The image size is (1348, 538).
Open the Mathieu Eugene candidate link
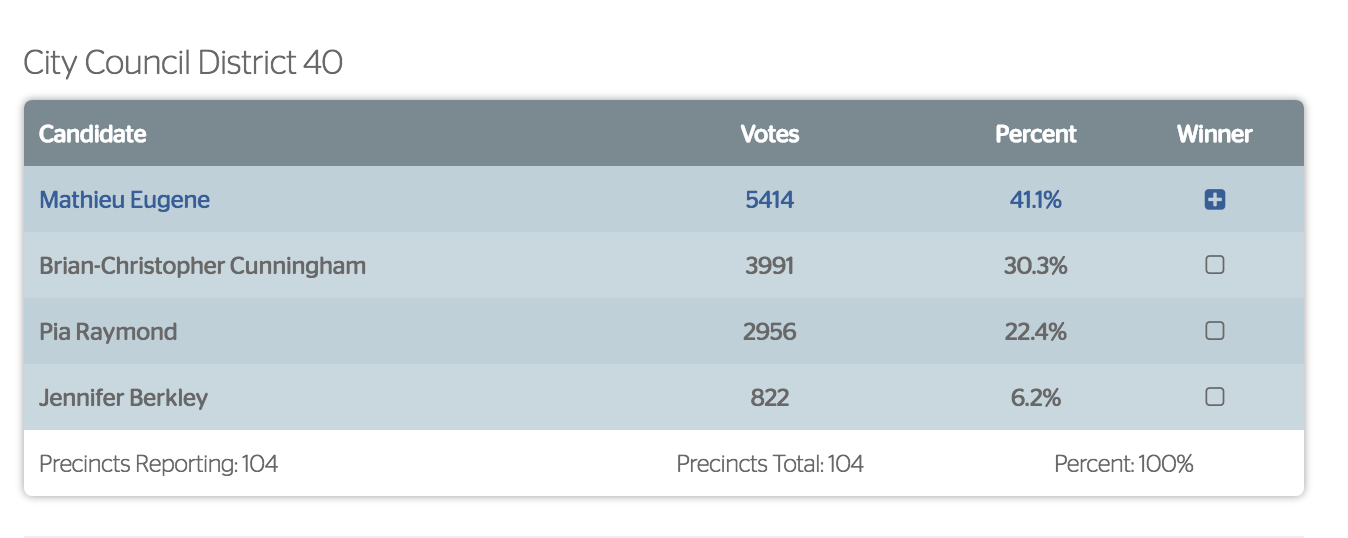pos(124,200)
